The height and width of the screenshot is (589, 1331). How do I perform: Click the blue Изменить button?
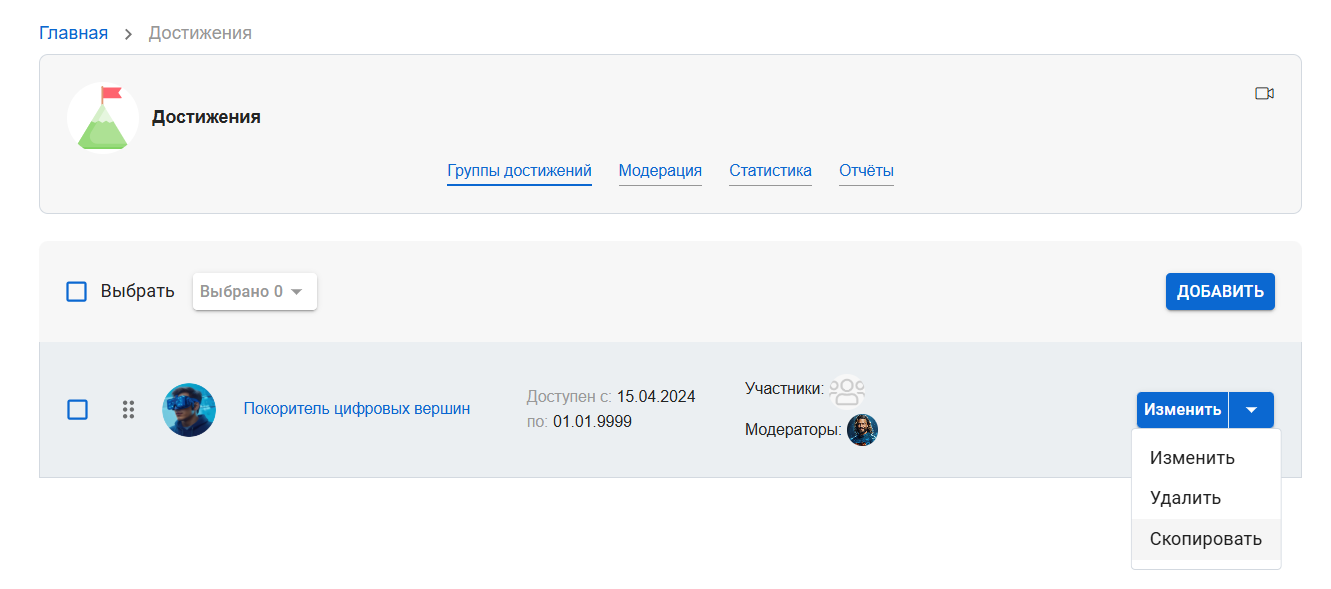1183,410
